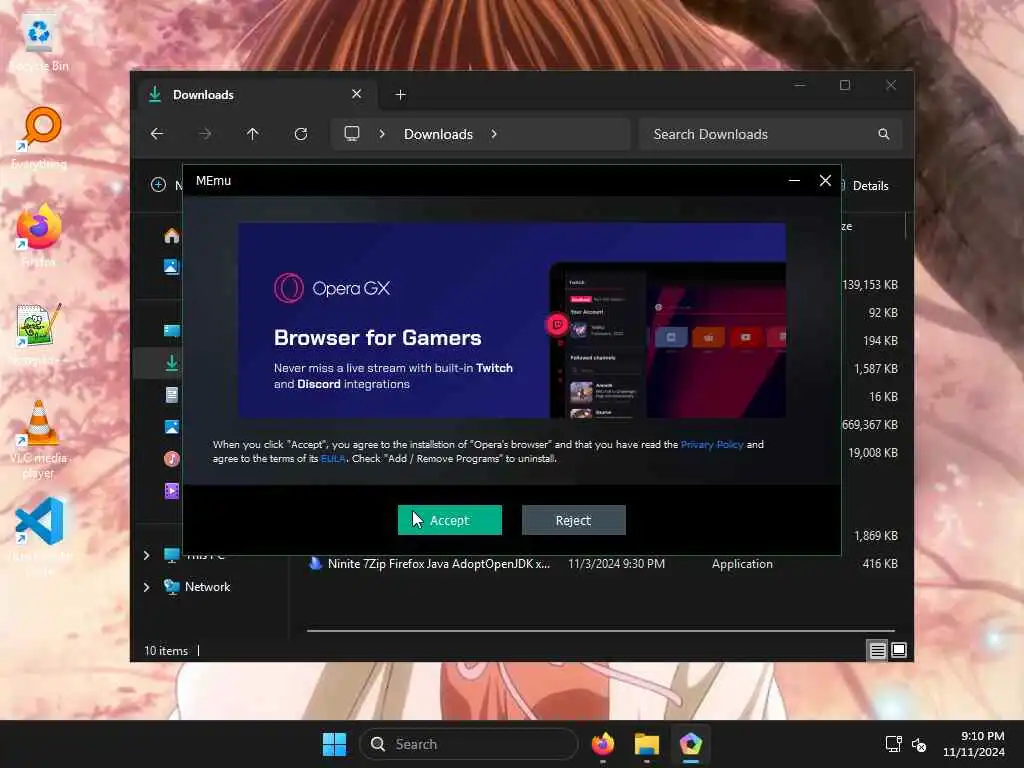Click the 10 items status text

(x=166, y=650)
